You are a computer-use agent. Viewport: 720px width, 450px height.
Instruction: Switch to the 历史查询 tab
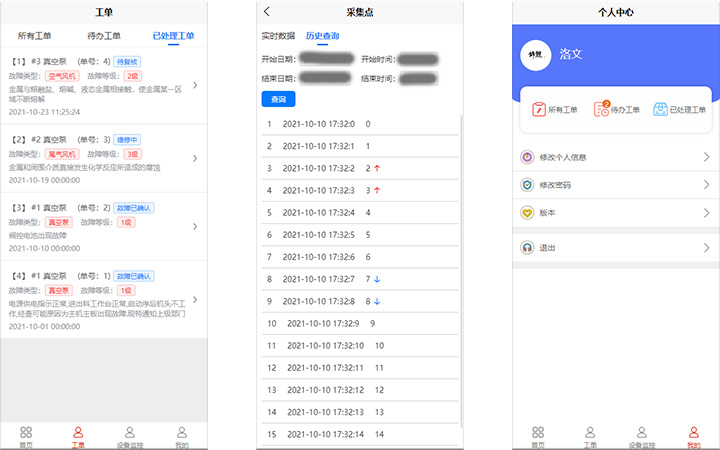[x=322, y=36]
